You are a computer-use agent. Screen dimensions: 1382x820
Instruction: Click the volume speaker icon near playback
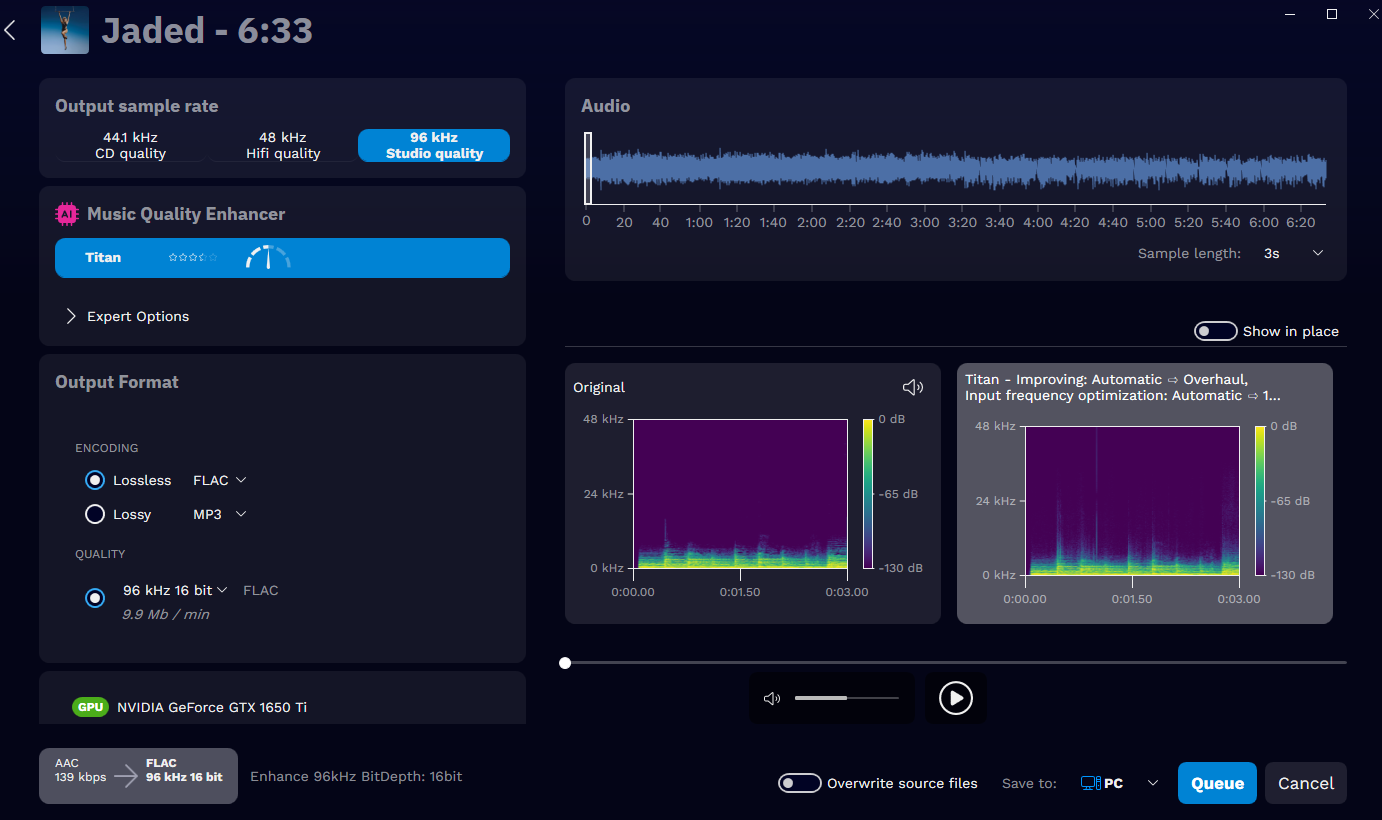click(771, 697)
